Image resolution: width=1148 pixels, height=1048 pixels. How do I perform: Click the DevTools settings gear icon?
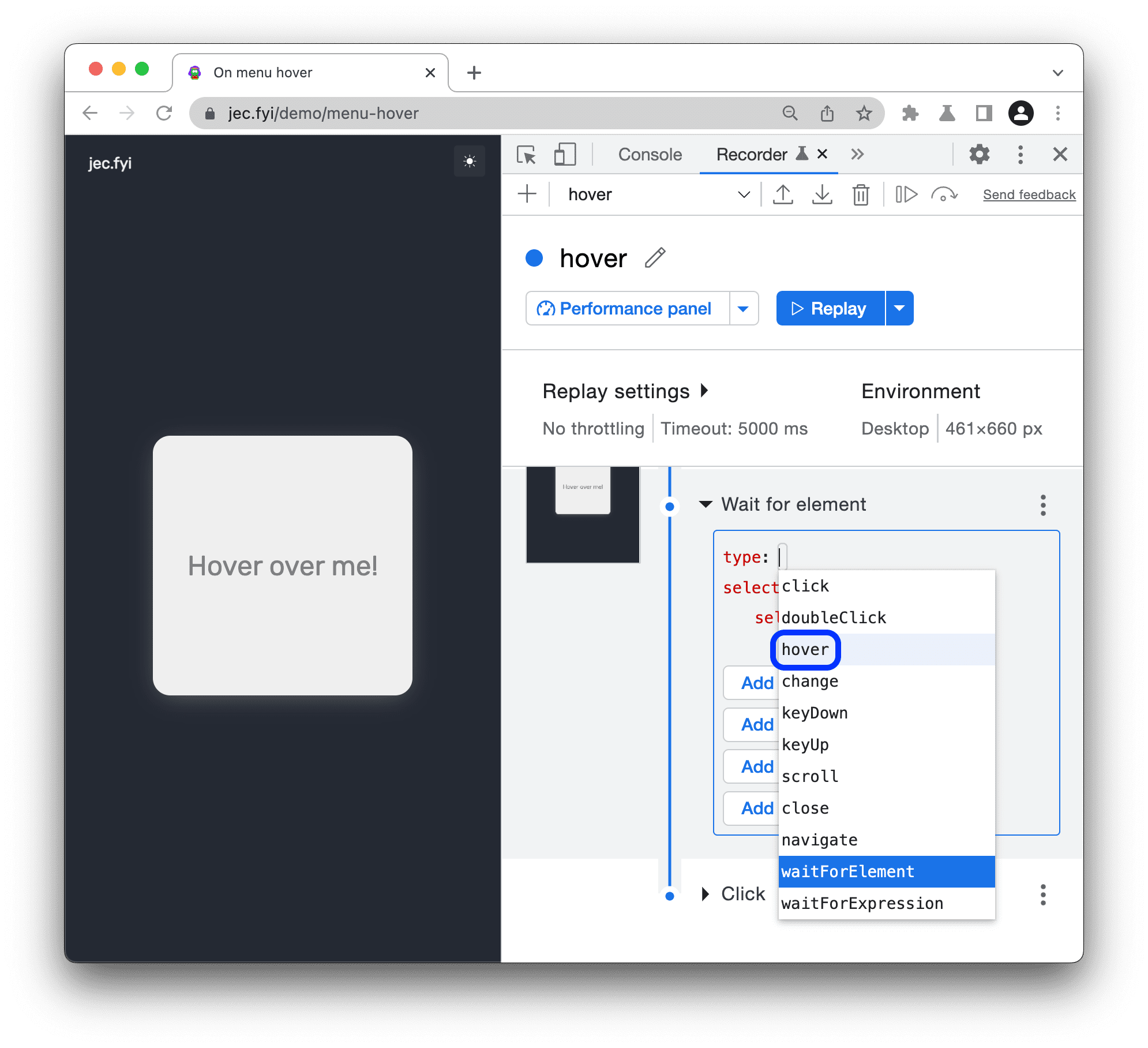[x=977, y=155]
